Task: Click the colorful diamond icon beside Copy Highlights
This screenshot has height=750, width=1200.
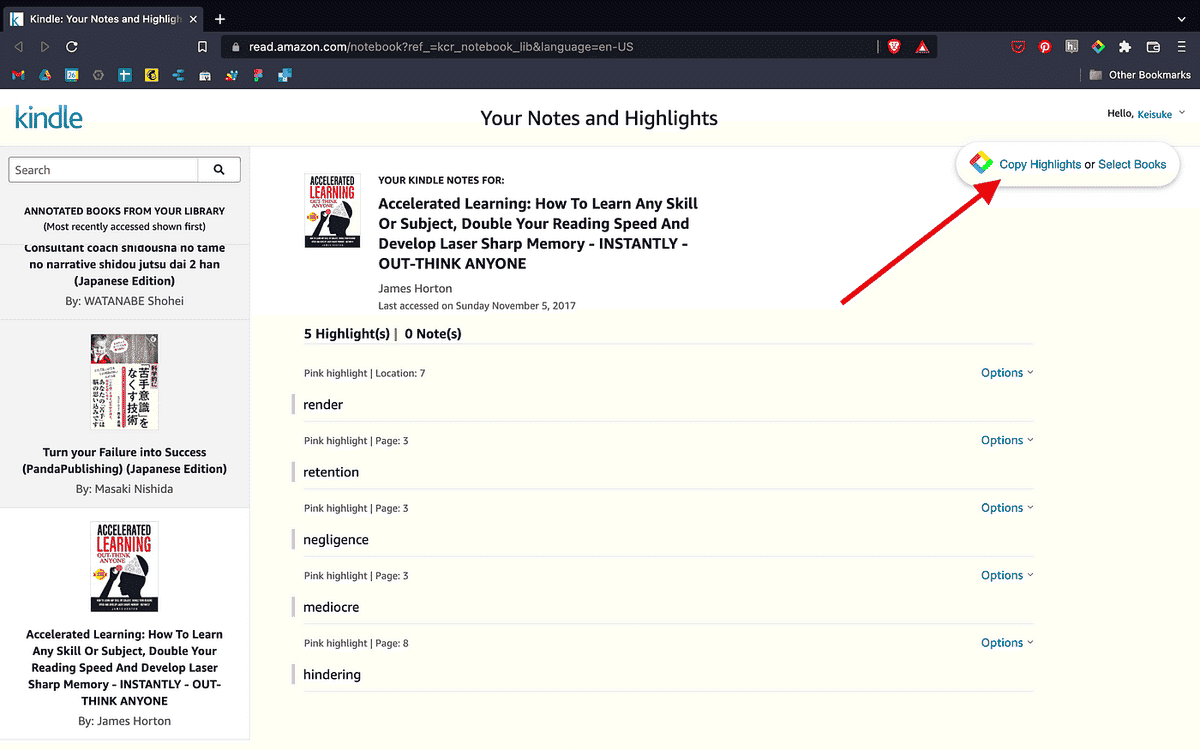Action: coord(982,164)
